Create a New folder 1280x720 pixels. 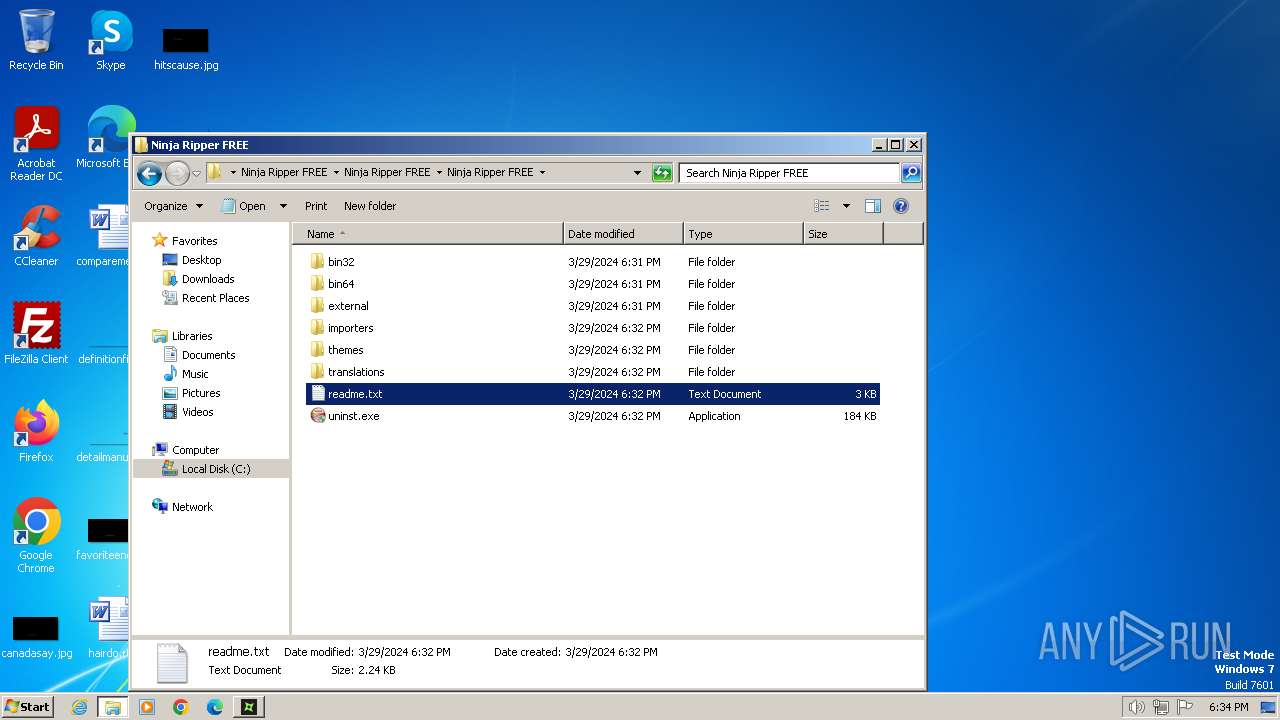coord(370,206)
